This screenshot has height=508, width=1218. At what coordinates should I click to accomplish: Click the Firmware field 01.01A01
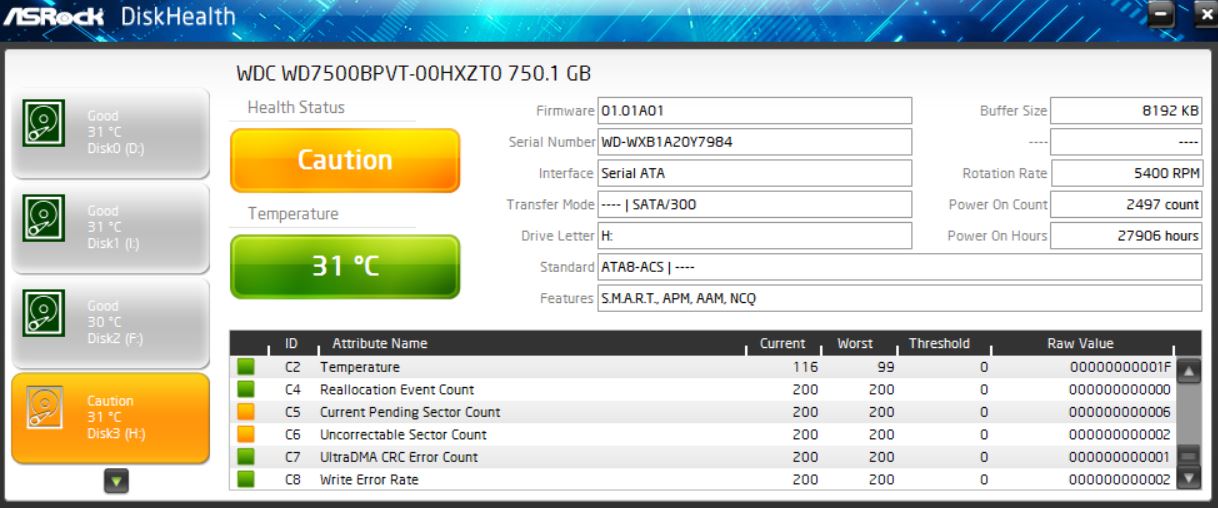[x=755, y=110]
